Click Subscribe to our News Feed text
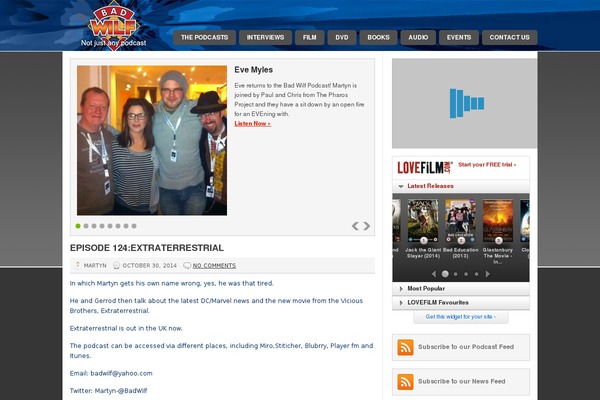This screenshot has width=600, height=400. (461, 381)
